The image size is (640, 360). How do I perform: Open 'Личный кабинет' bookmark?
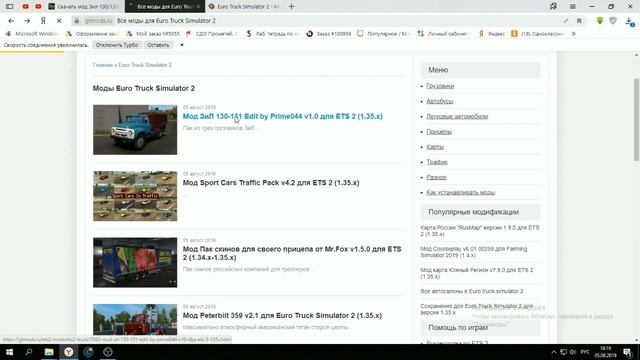click(x=444, y=34)
